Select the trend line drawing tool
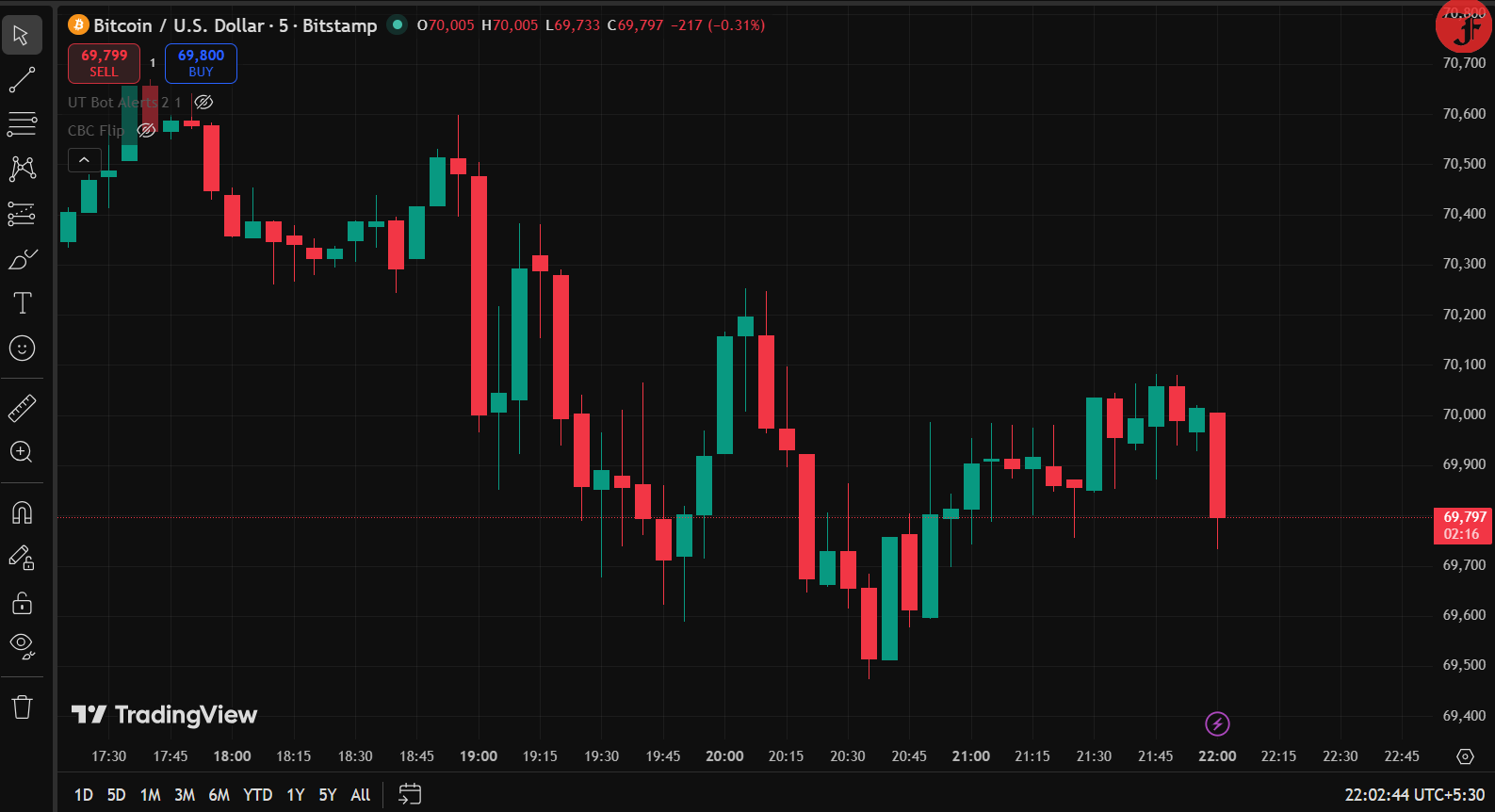 point(22,81)
